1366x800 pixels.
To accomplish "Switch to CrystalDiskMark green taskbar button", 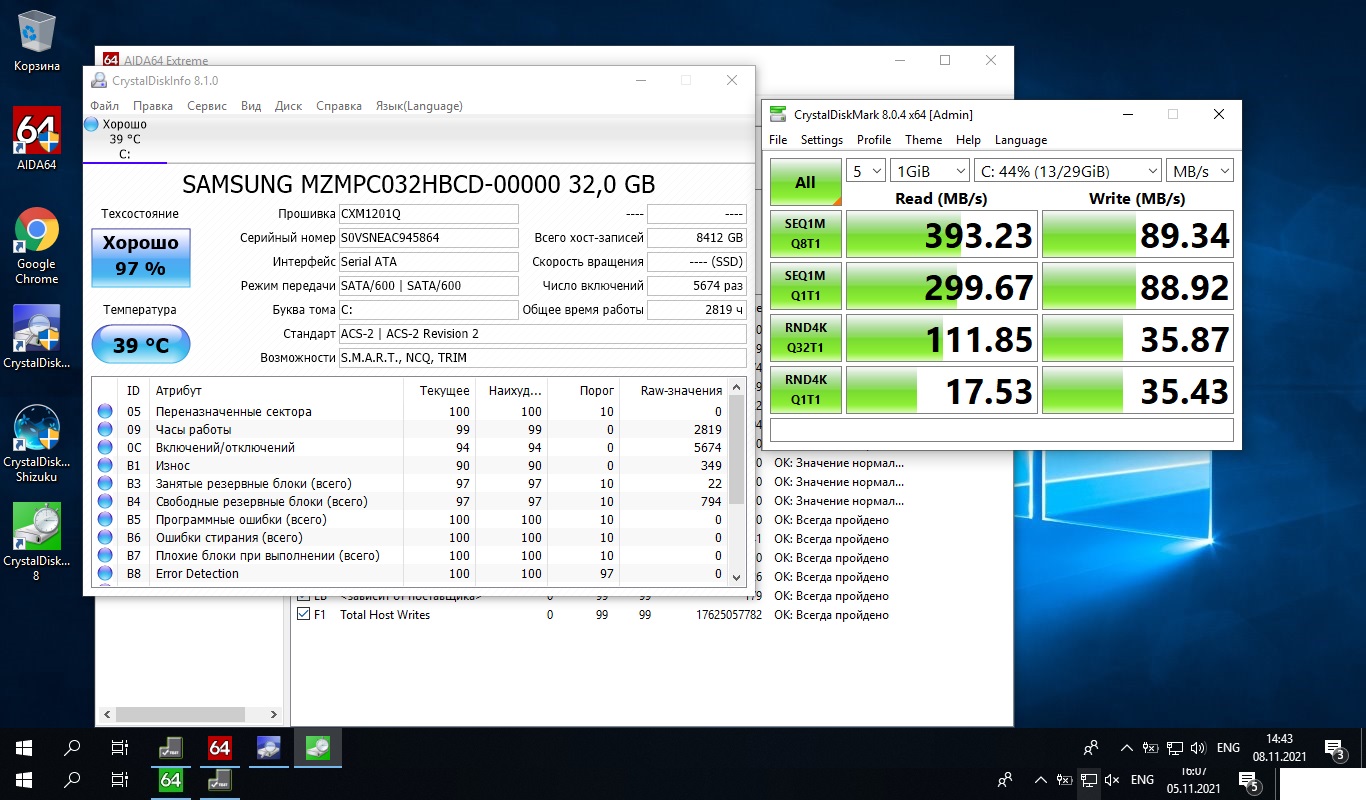I will [x=318, y=747].
